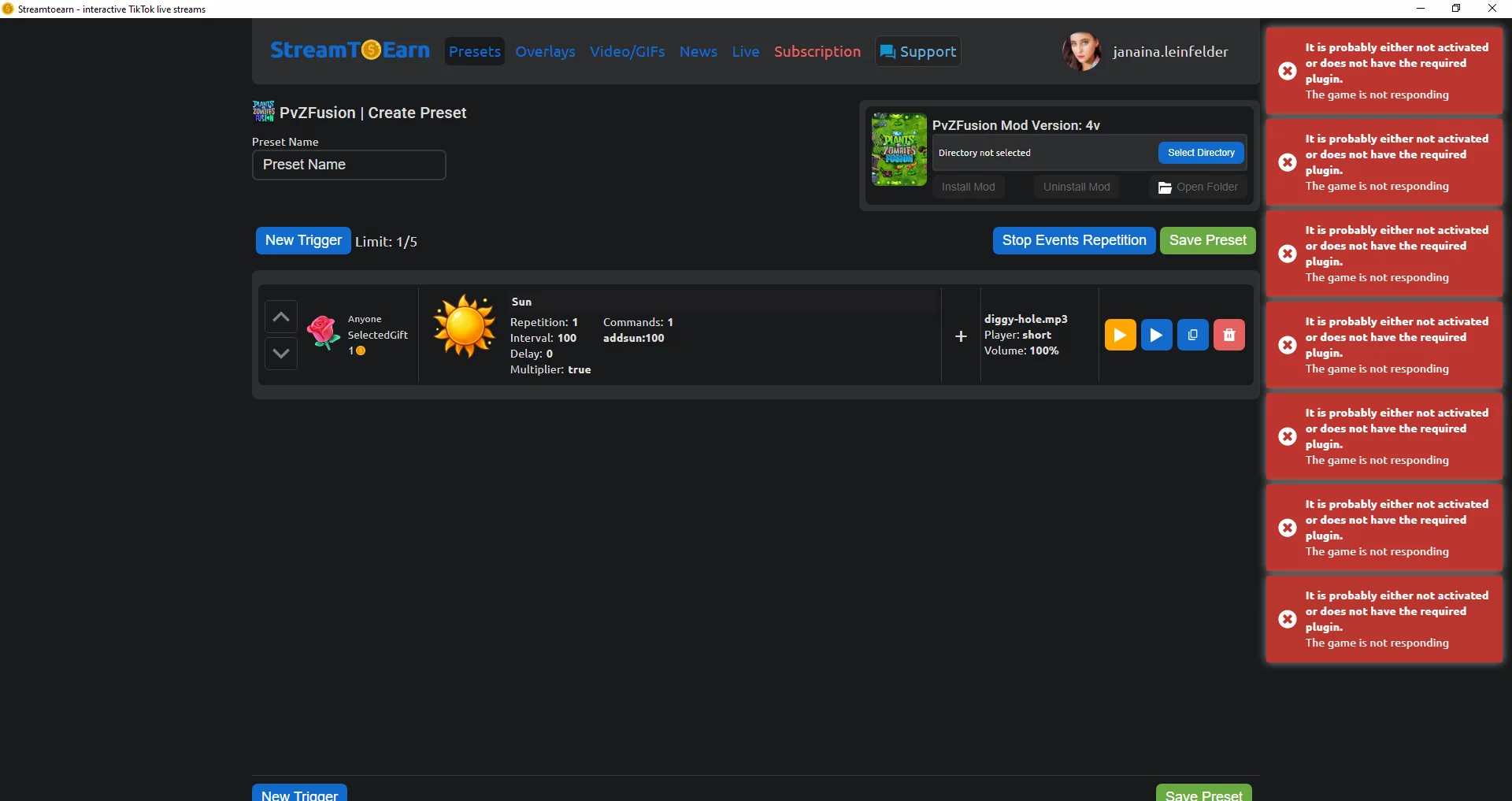Duplicate the Sun trigger with copy icon
The image size is (1512, 801).
point(1192,335)
